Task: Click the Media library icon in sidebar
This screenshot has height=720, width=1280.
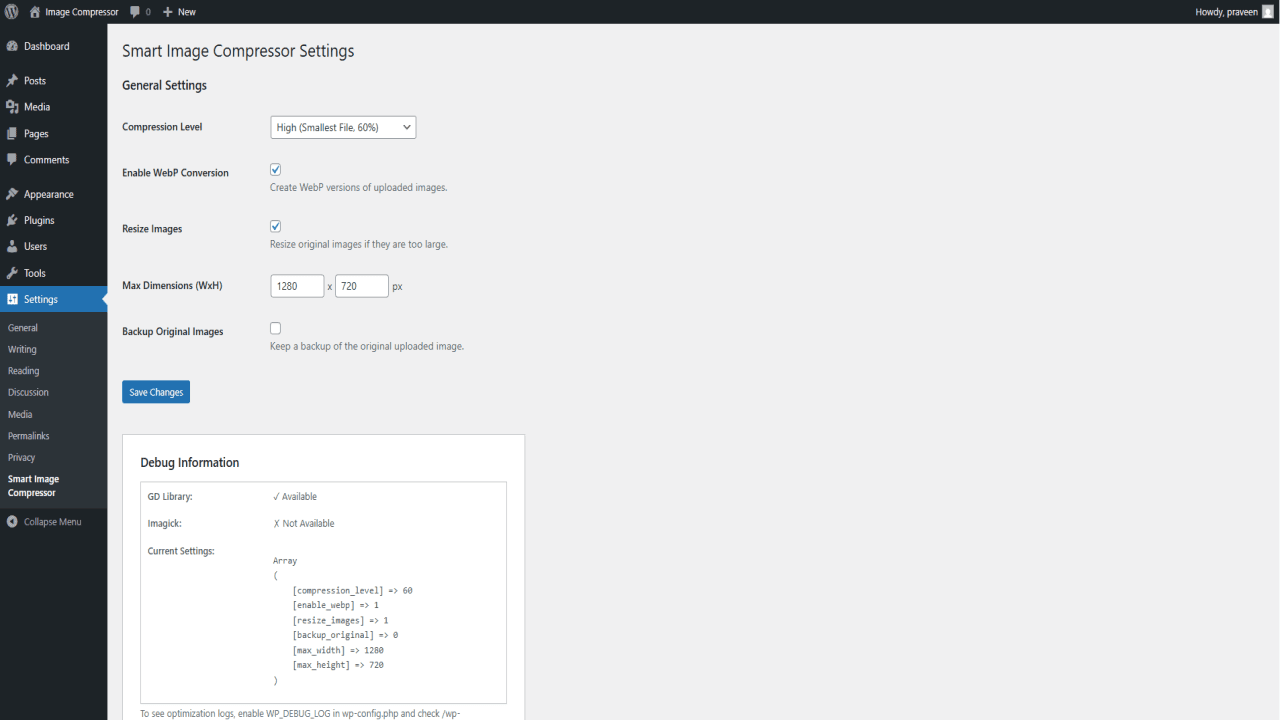Action: [x=12, y=107]
